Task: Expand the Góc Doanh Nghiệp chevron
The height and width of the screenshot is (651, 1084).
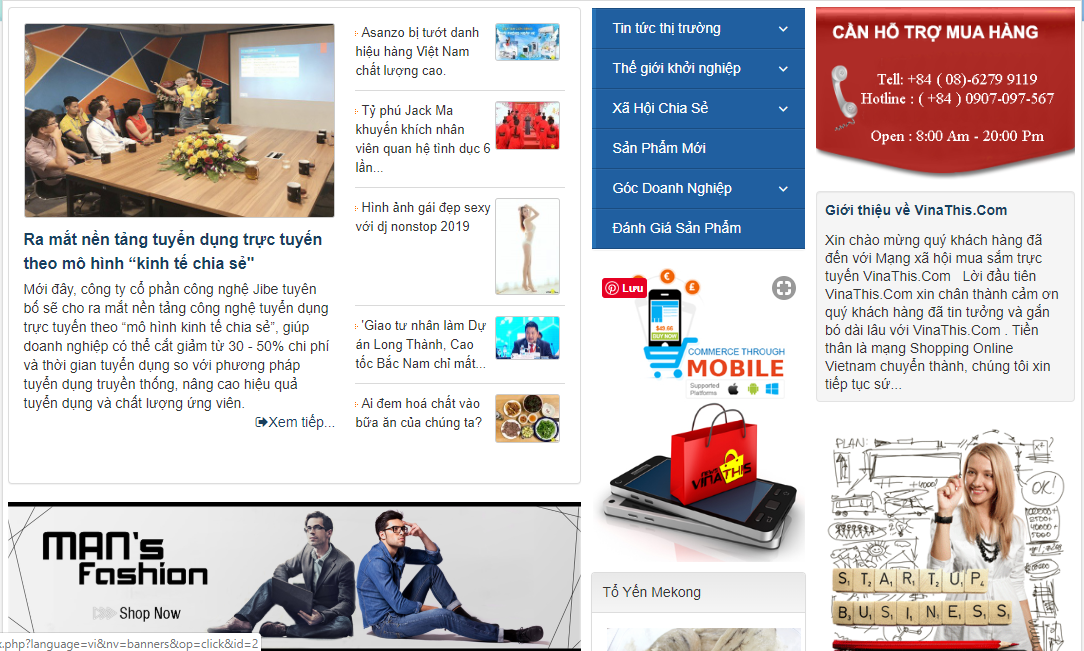Action: click(x=783, y=189)
